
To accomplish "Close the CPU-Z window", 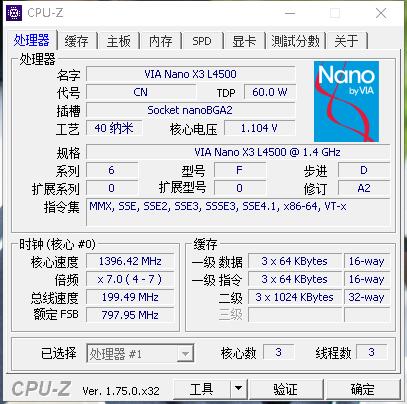I will (381, 13).
